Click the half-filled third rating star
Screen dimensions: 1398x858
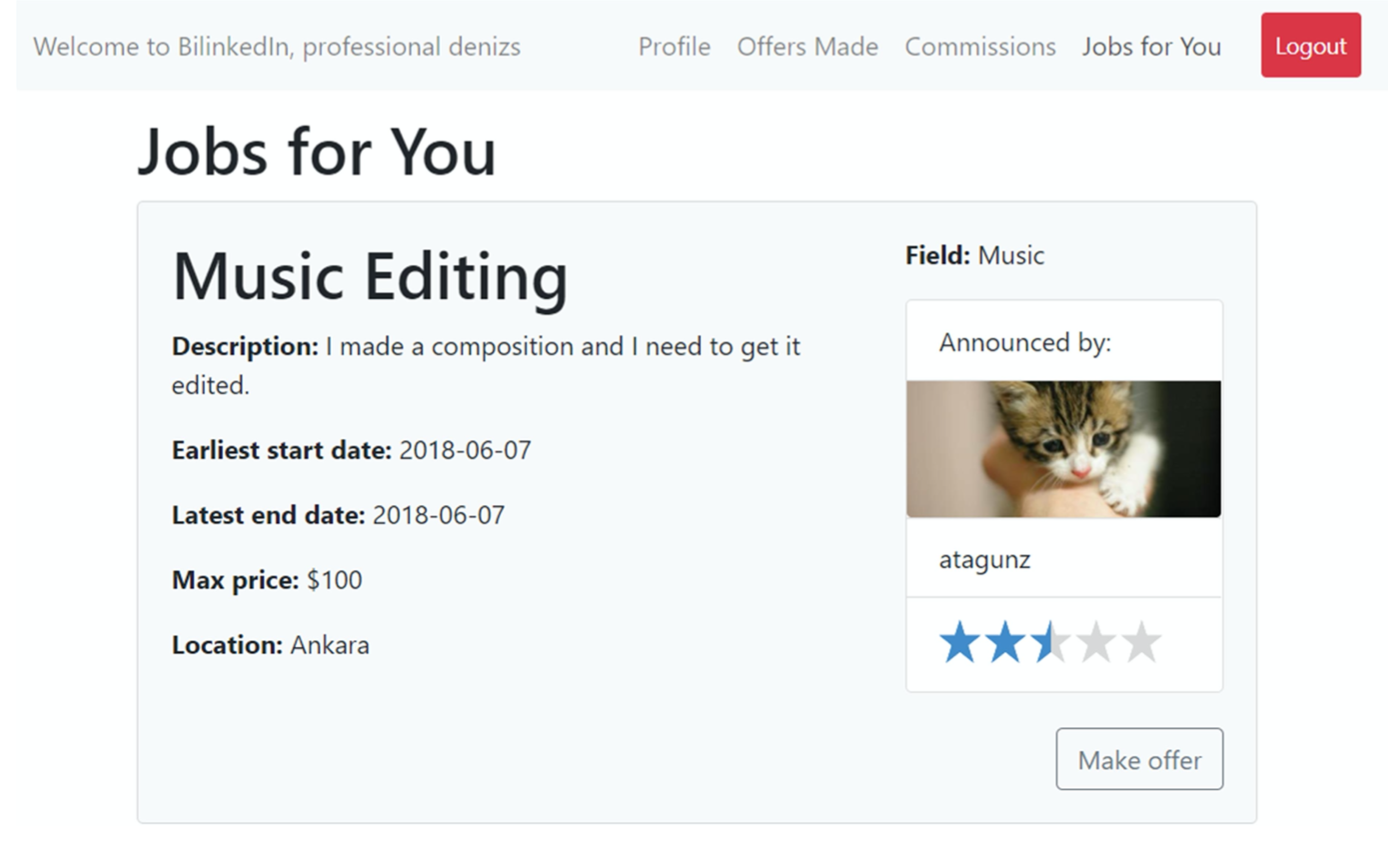point(1051,642)
